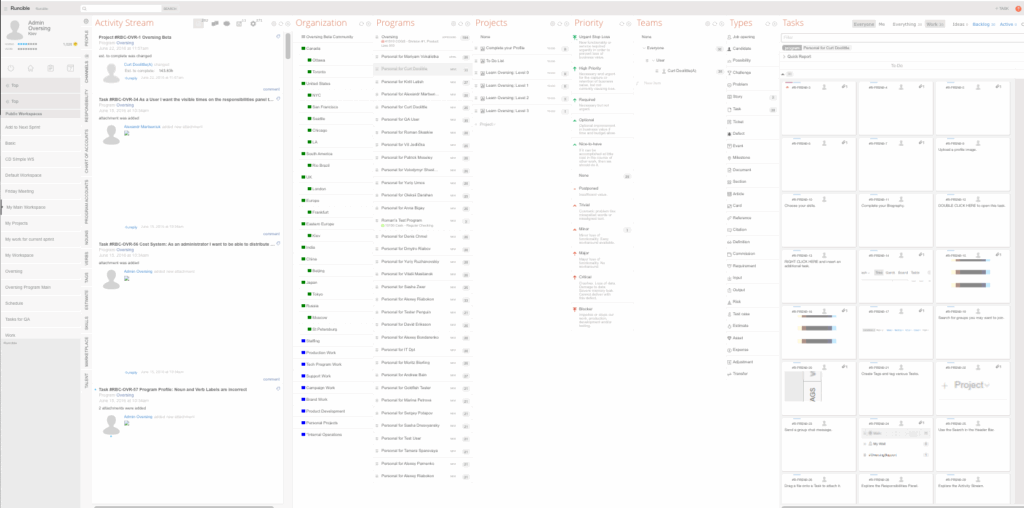1024x508 pixels.
Task: Click the gear icon above PEOPLE tab
Action: pos(86,21)
